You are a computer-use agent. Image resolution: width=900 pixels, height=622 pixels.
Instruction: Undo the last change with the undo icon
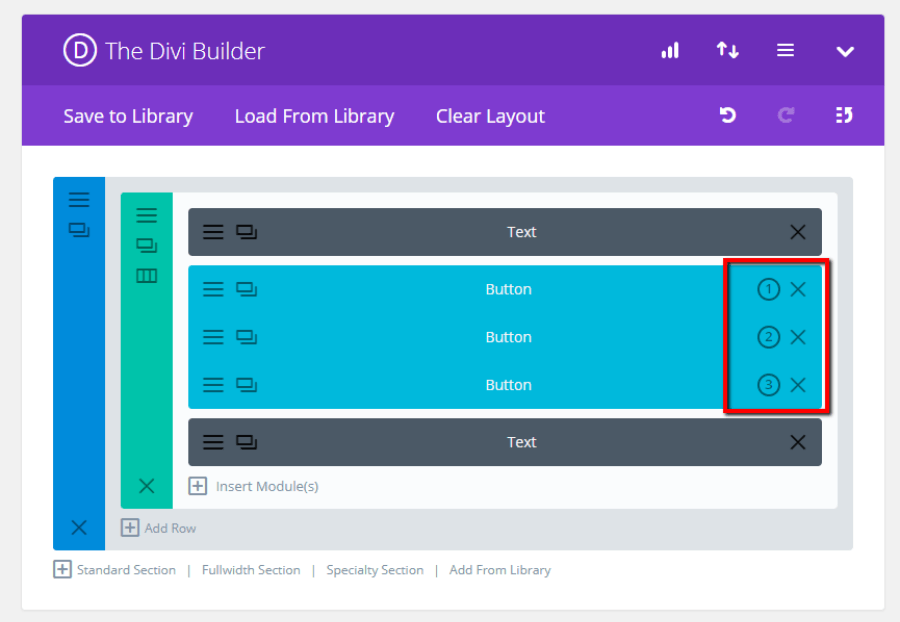pos(727,115)
